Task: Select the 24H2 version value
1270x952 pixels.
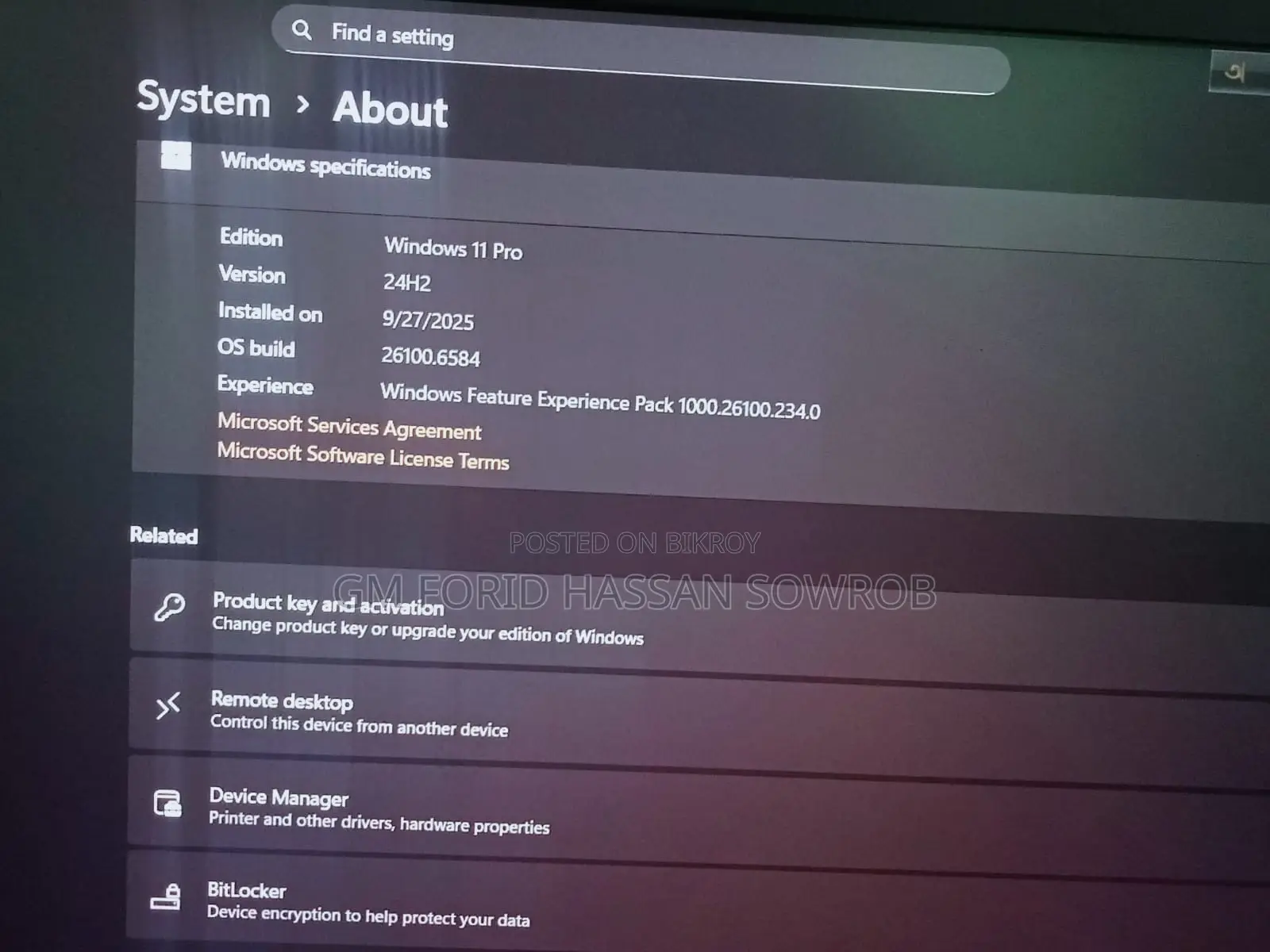Action: [407, 282]
